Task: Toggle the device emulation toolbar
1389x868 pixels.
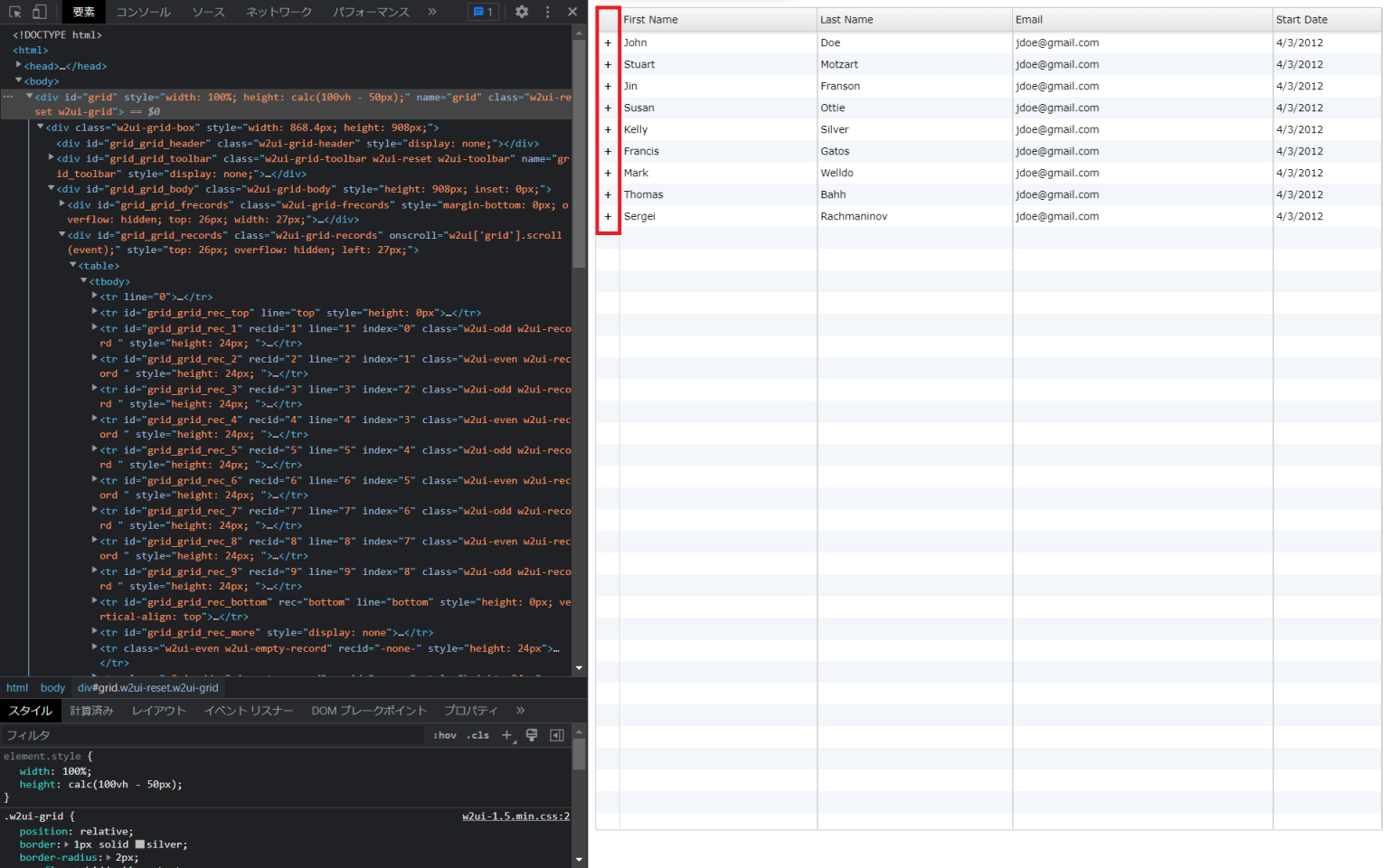Action: pyautogui.click(x=38, y=12)
